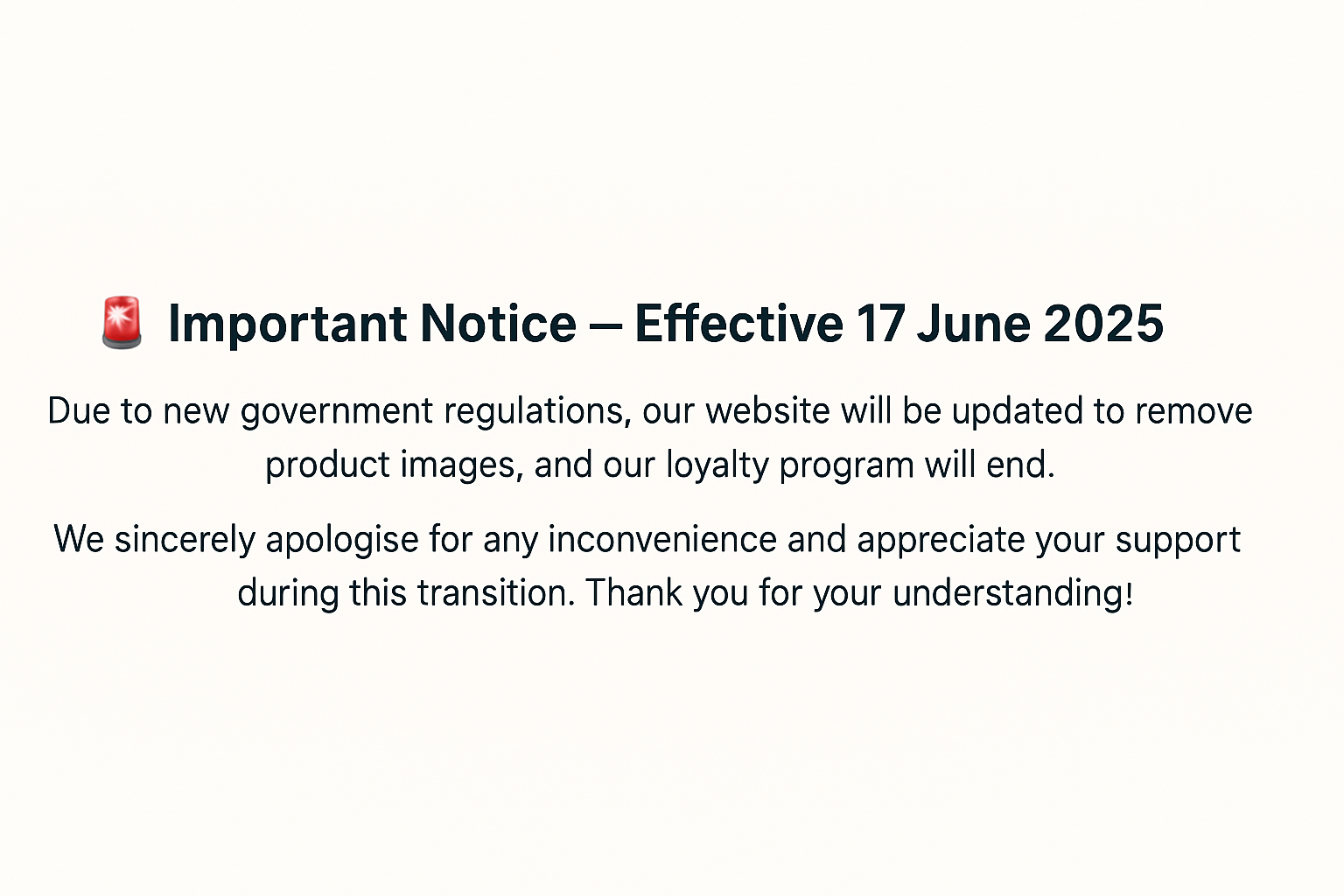Click the word "updated" in first paragraph
This screenshot has height=896, width=1344.
[1019, 412]
